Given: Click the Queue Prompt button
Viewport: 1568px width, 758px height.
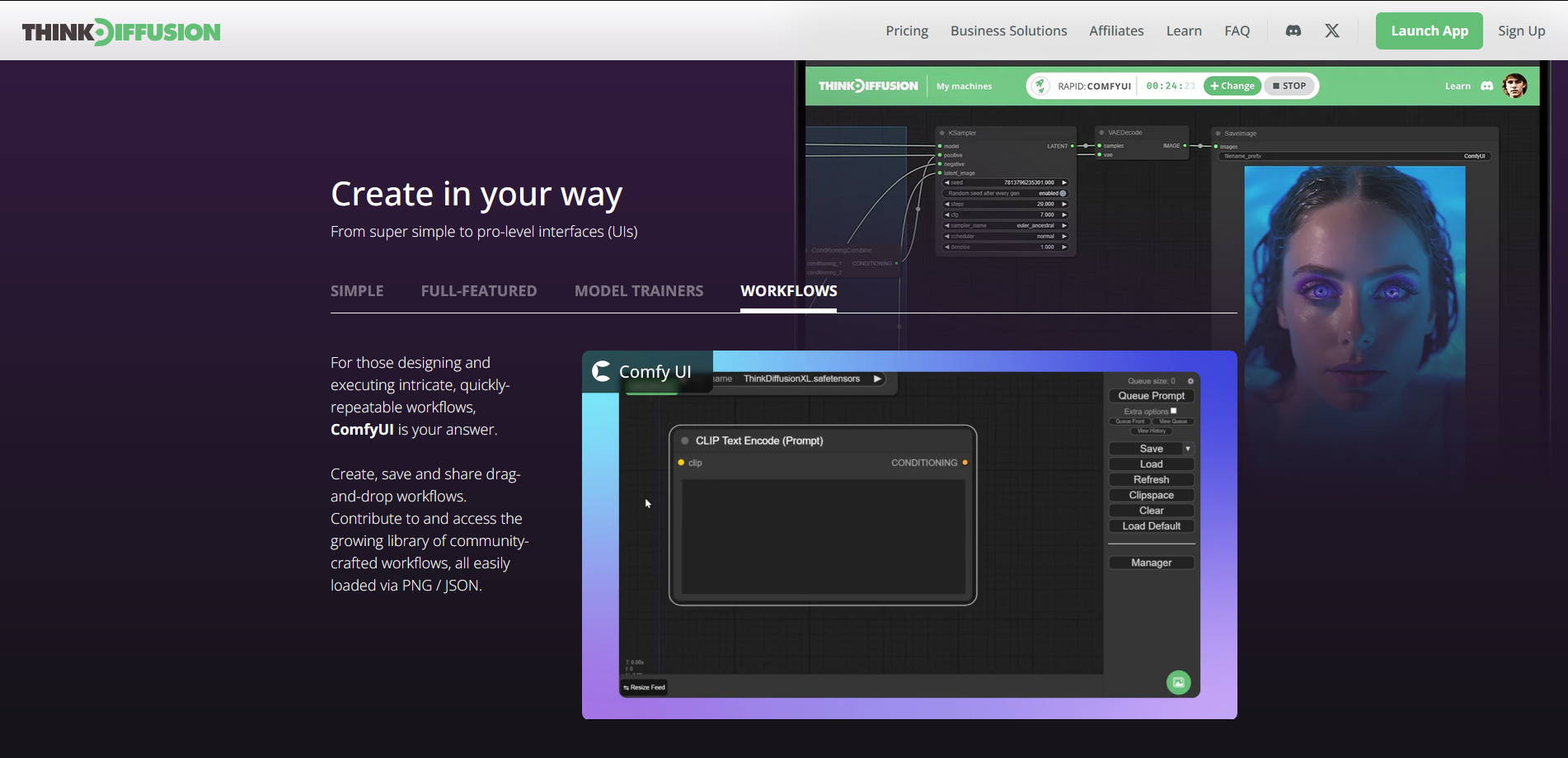Looking at the screenshot, I should tap(1151, 396).
